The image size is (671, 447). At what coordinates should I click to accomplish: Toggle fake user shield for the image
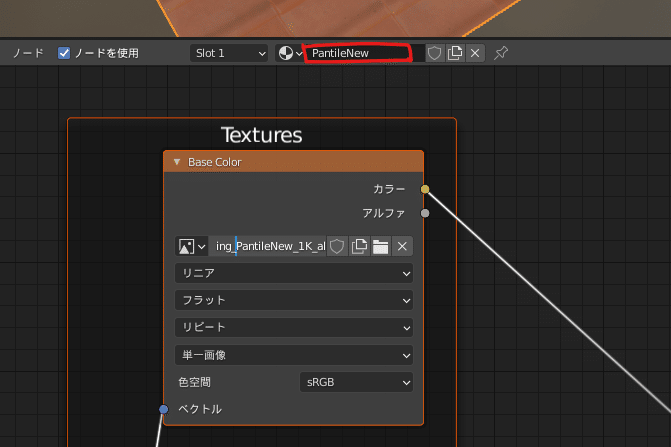(x=337, y=246)
